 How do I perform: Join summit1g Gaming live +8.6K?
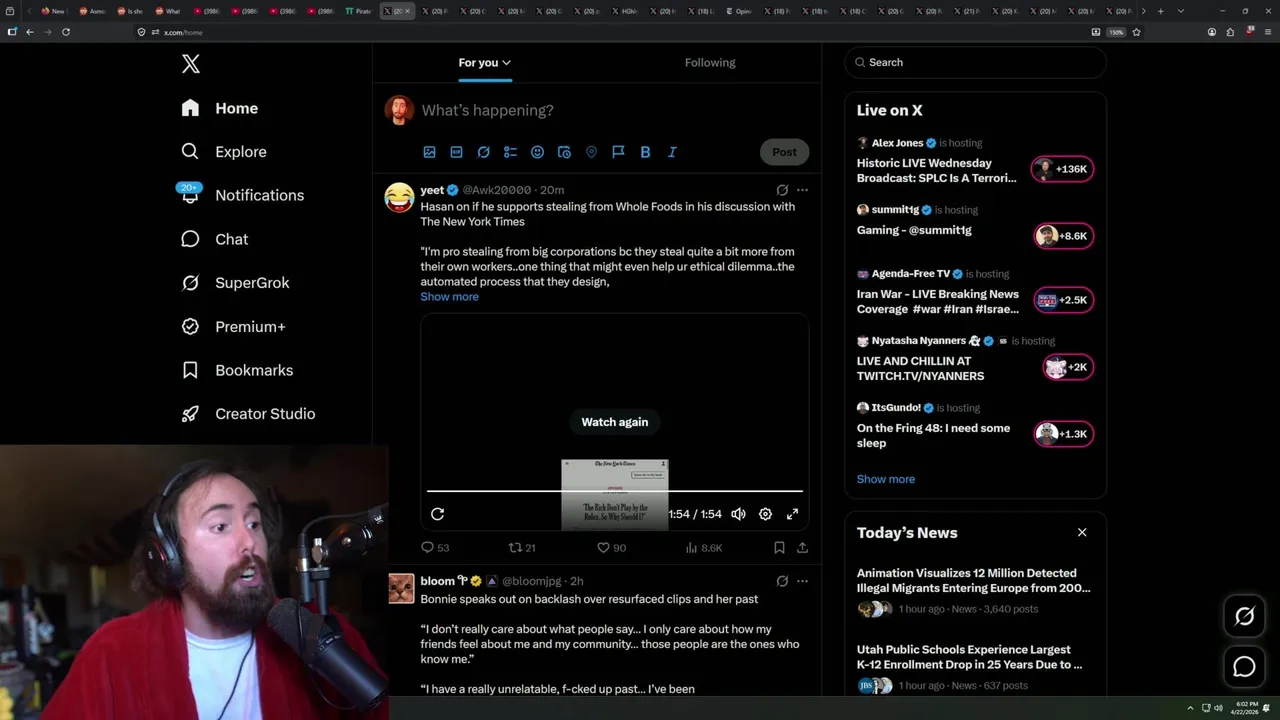point(1063,236)
